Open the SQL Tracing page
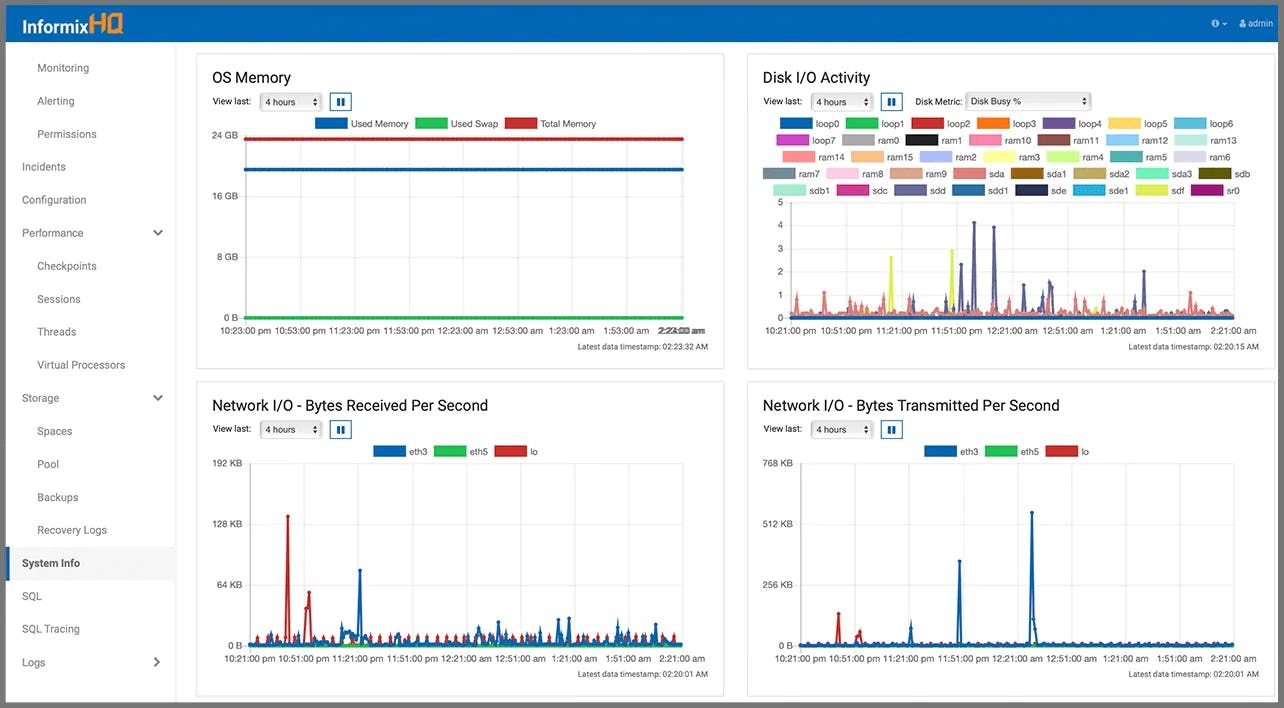 (x=51, y=628)
